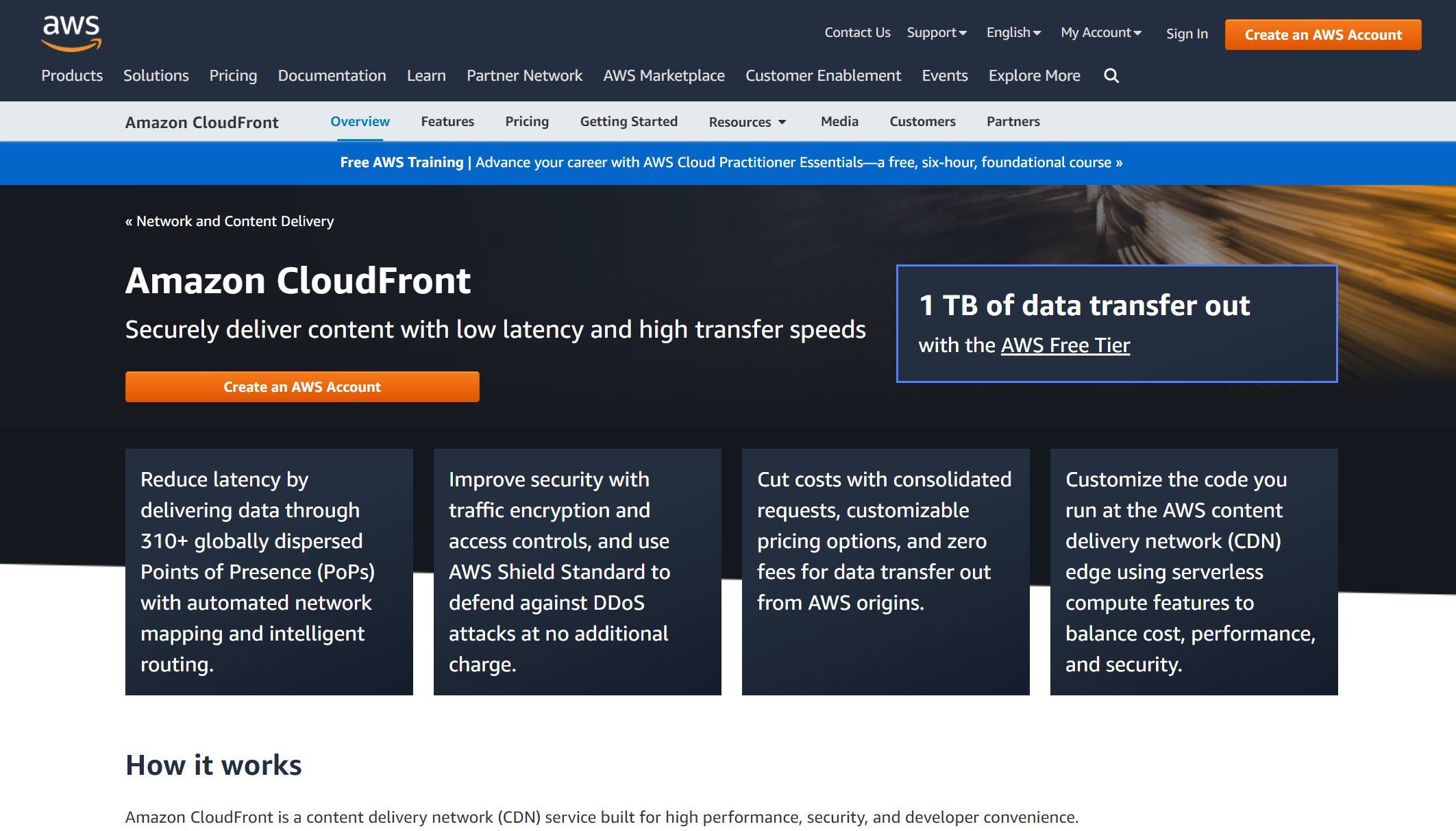Click the Cut costs card

coord(886,572)
